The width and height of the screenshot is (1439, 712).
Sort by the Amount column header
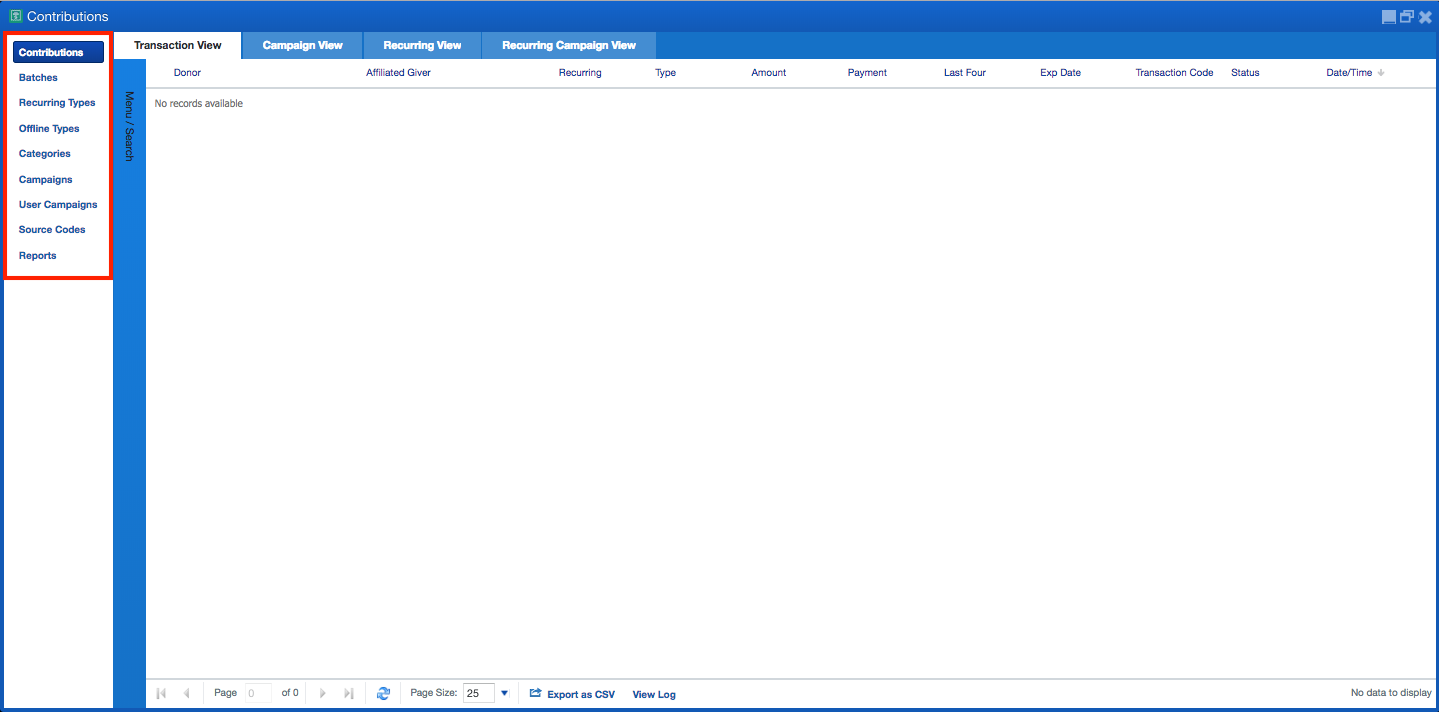(769, 73)
